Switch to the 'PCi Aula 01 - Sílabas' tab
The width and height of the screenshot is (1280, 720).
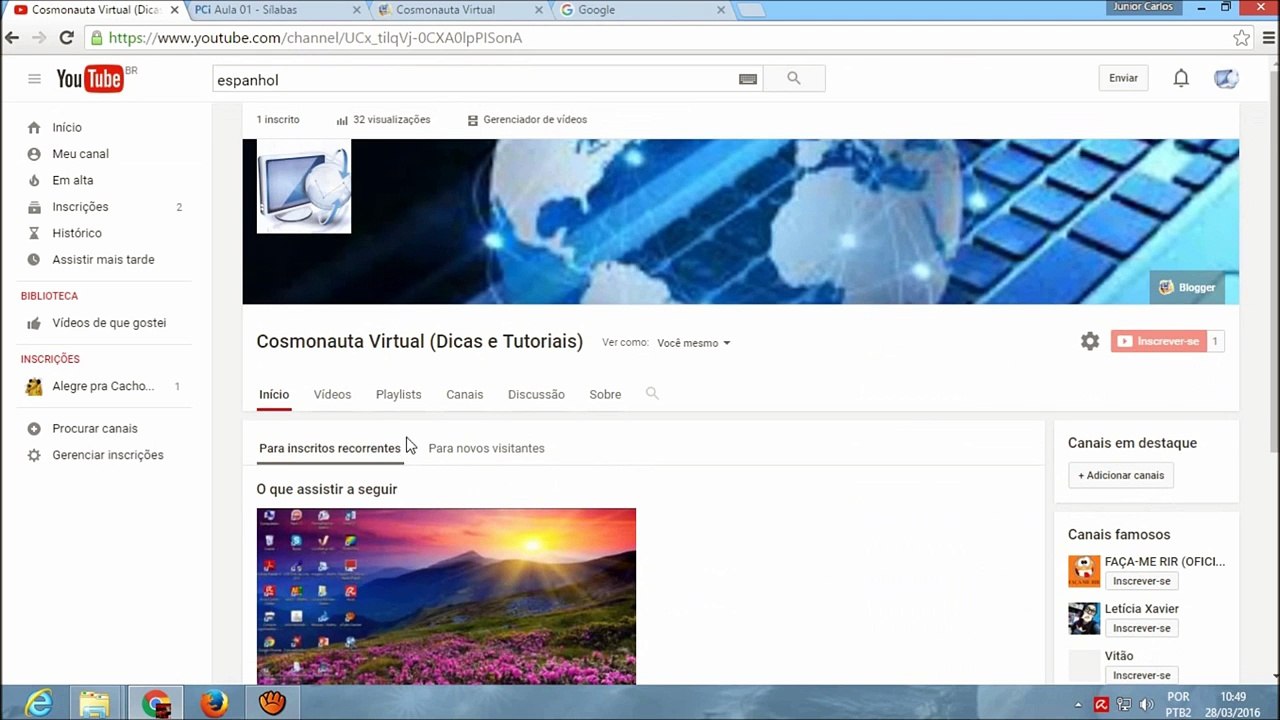click(x=276, y=10)
